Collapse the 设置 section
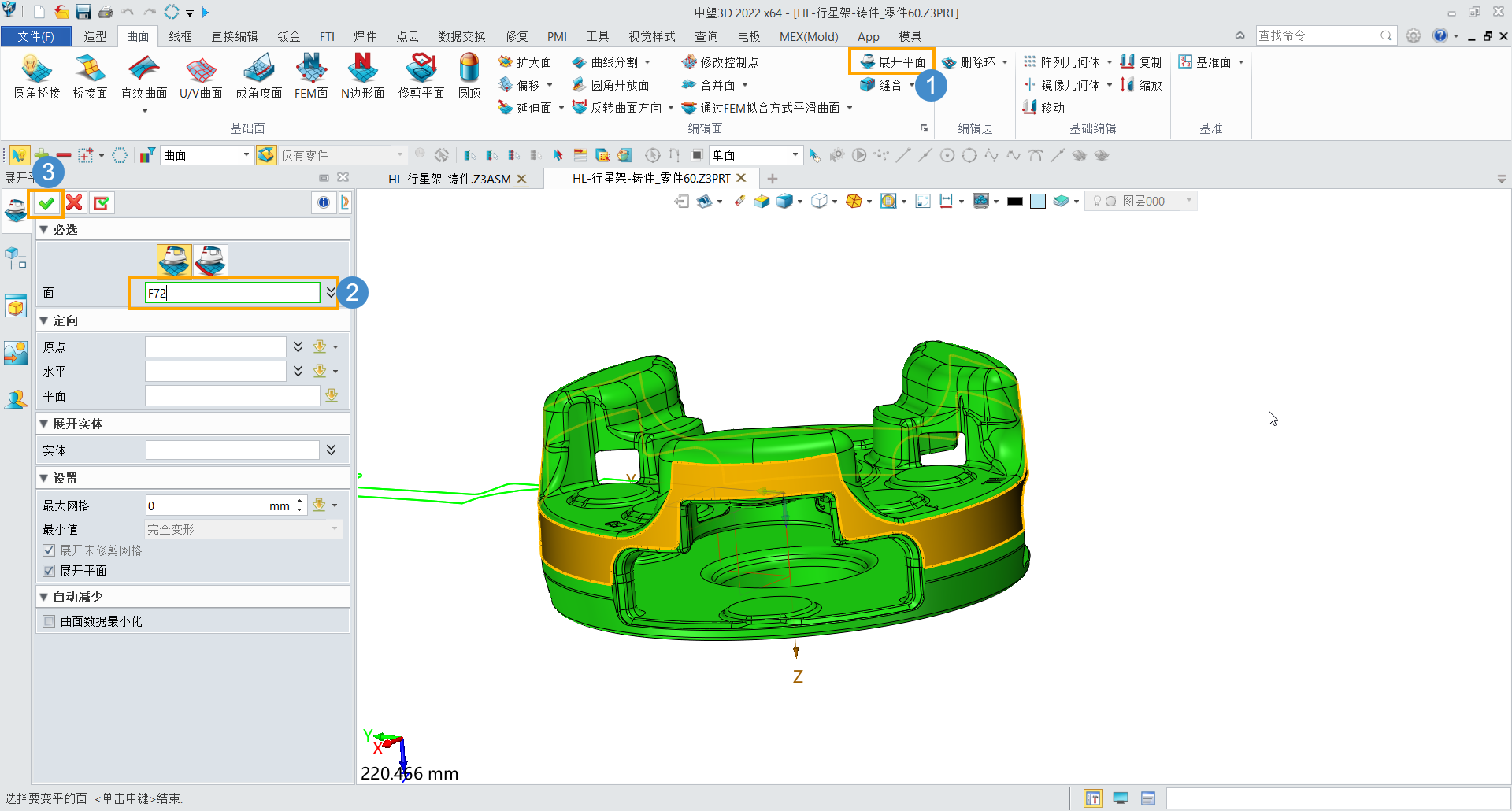1512x811 pixels. [44, 478]
